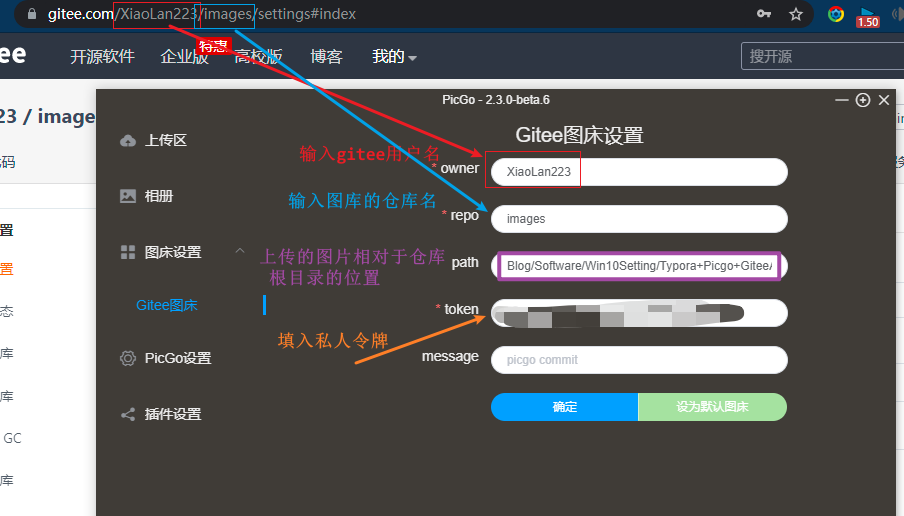This screenshot has width=904, height=516.
Task: Click the lock icon in address bar
Action: (x=32, y=14)
